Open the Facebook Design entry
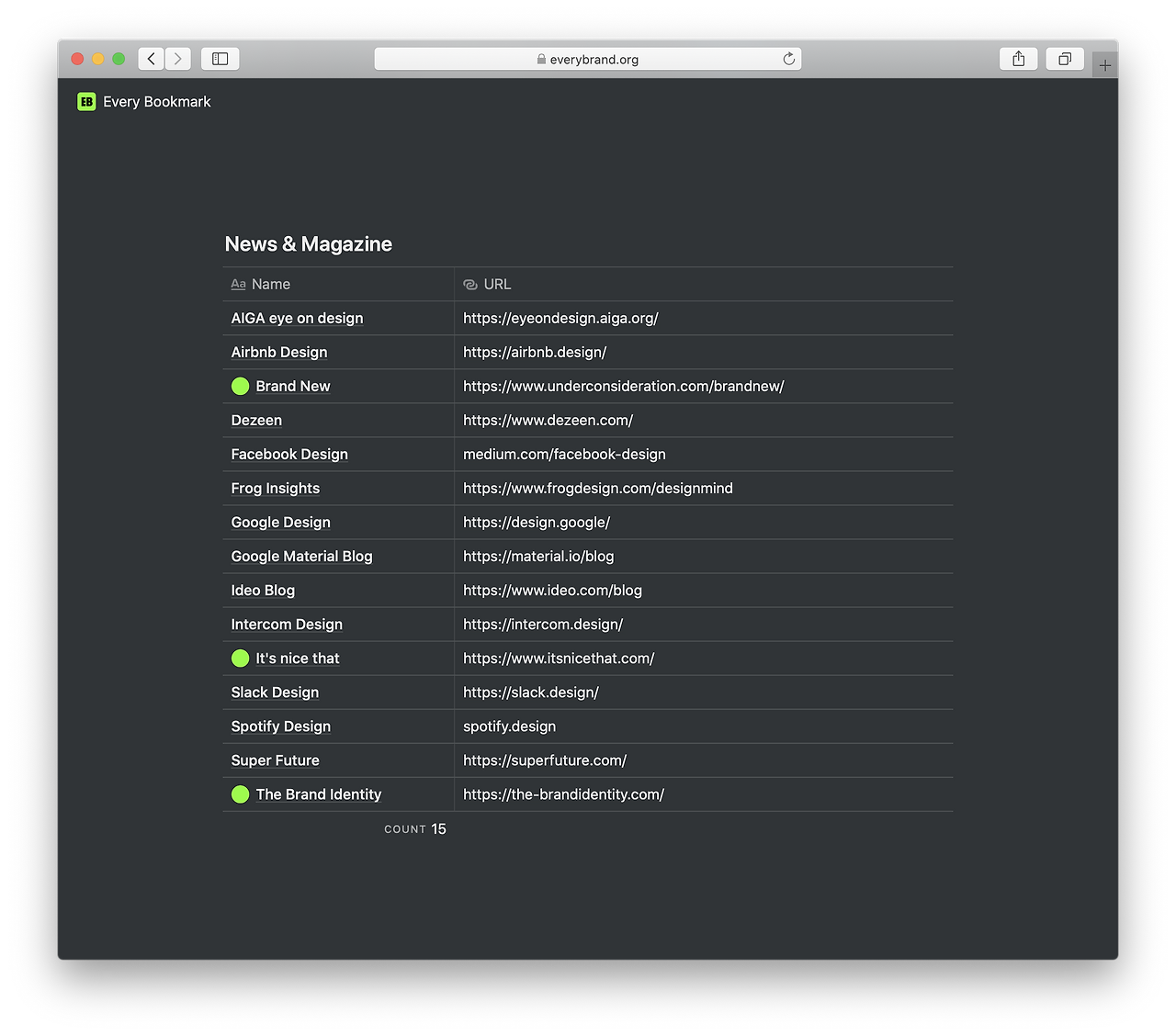 [289, 455]
